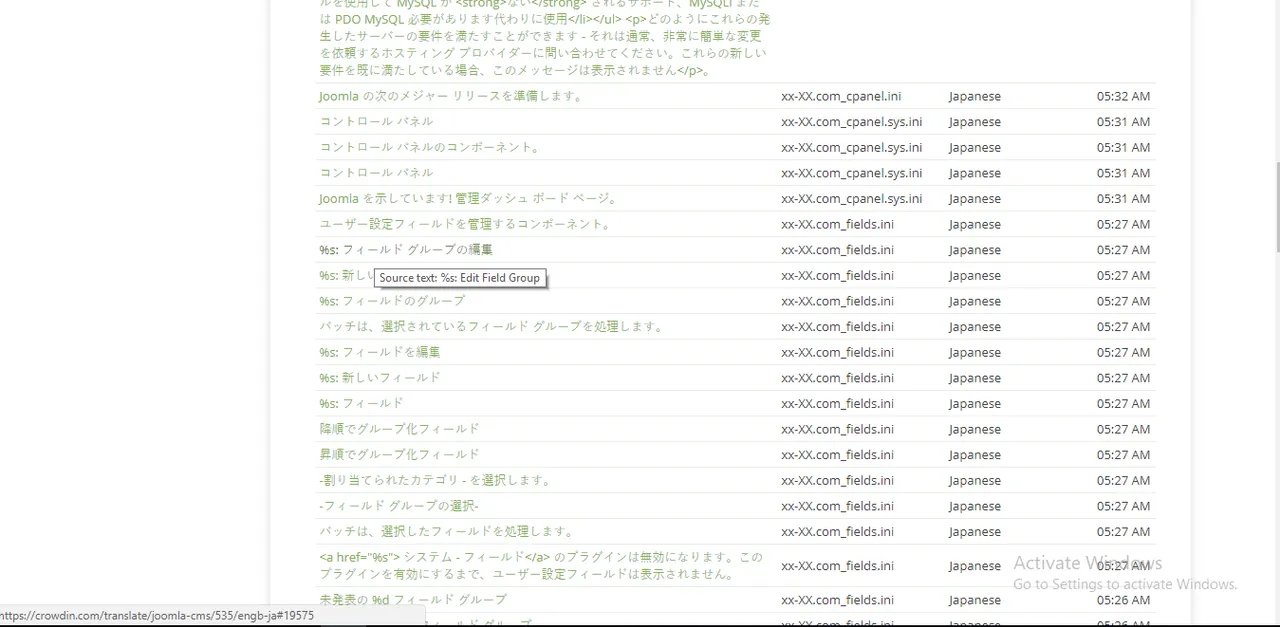Click xx-XX.com_fields.ini in '降順でグループ化フィールド' row
The height and width of the screenshot is (627, 1280).
coord(838,429)
